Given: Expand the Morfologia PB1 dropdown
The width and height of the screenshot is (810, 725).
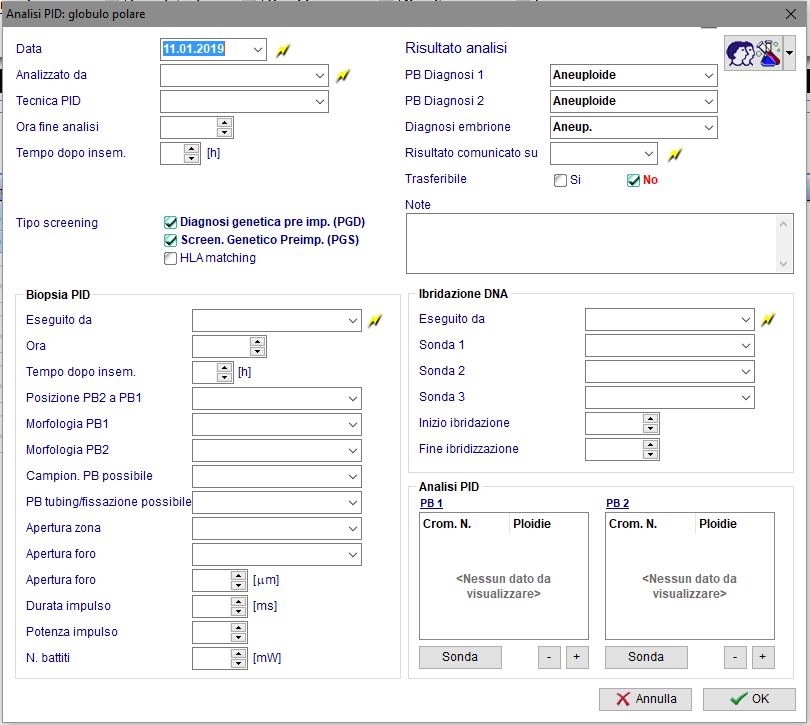Looking at the screenshot, I should click(353, 424).
